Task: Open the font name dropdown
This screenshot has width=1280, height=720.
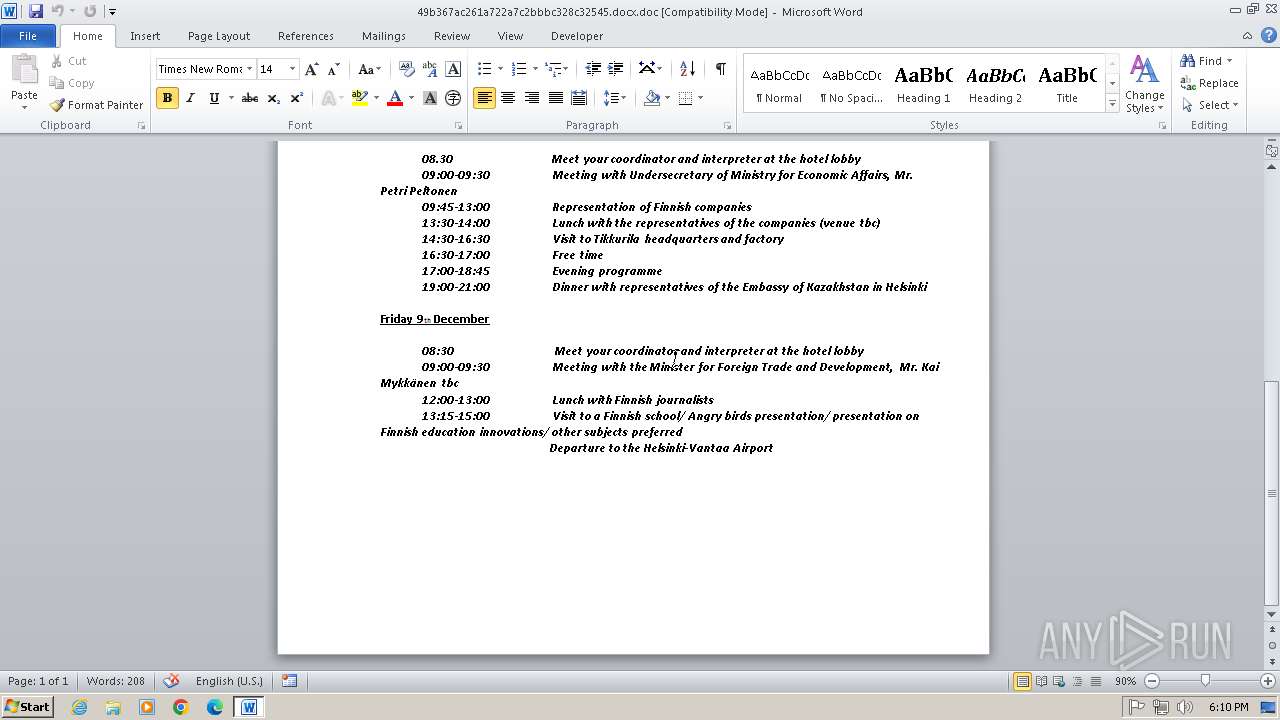Action: tap(249, 69)
